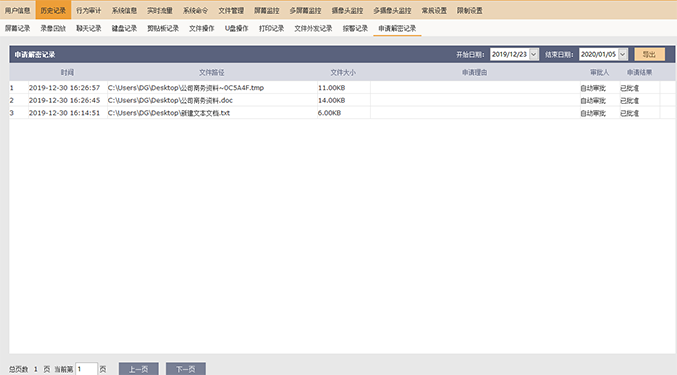Screen dimensions: 677x375
Task: Open the 文件操作 sub-tab
Action: (x=202, y=28)
